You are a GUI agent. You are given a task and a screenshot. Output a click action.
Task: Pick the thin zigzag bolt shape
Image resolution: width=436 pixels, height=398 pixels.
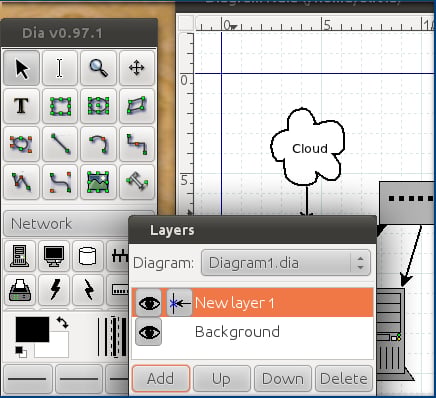coord(88,289)
